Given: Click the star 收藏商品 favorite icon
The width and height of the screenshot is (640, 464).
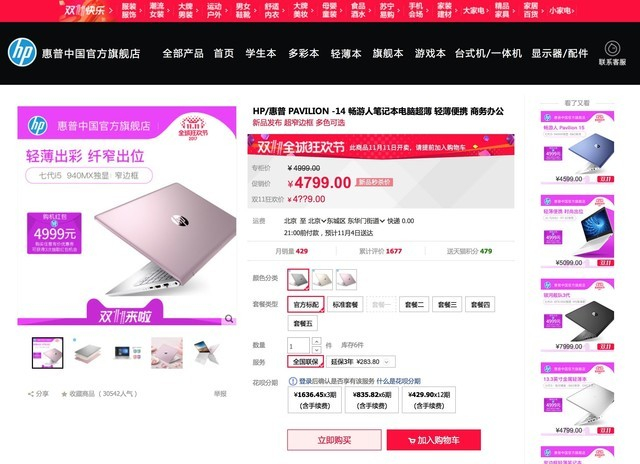Looking at the screenshot, I should coord(64,394).
